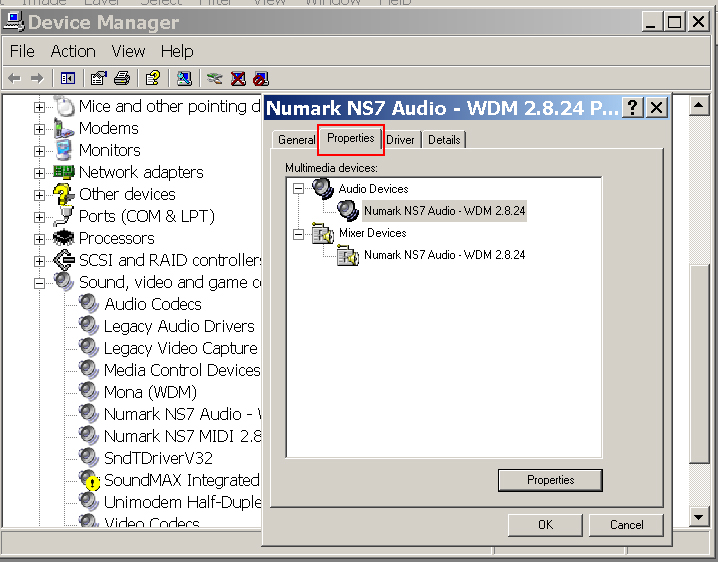Open the toolbar Properties sheet icon
The height and width of the screenshot is (562, 718).
tap(98, 79)
